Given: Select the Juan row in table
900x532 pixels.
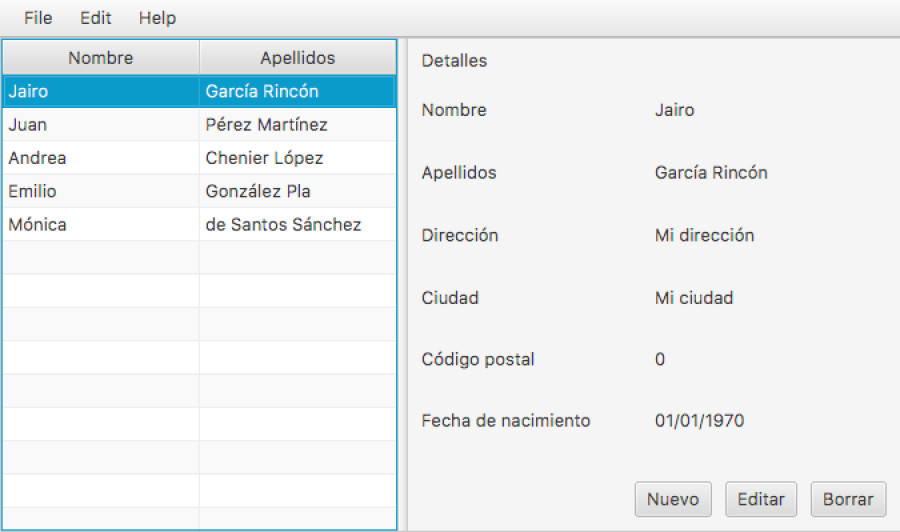Looking at the screenshot, I should point(199,125).
